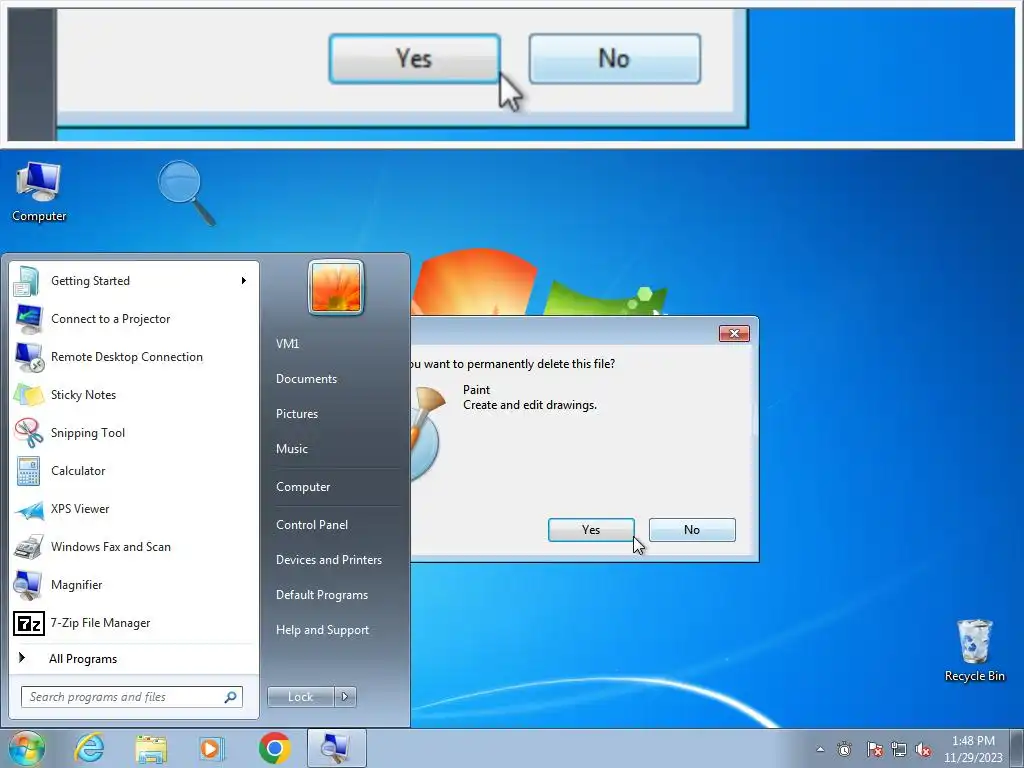The image size is (1024, 768).
Task: Launch Connect to a Projector
Action: click(135, 319)
